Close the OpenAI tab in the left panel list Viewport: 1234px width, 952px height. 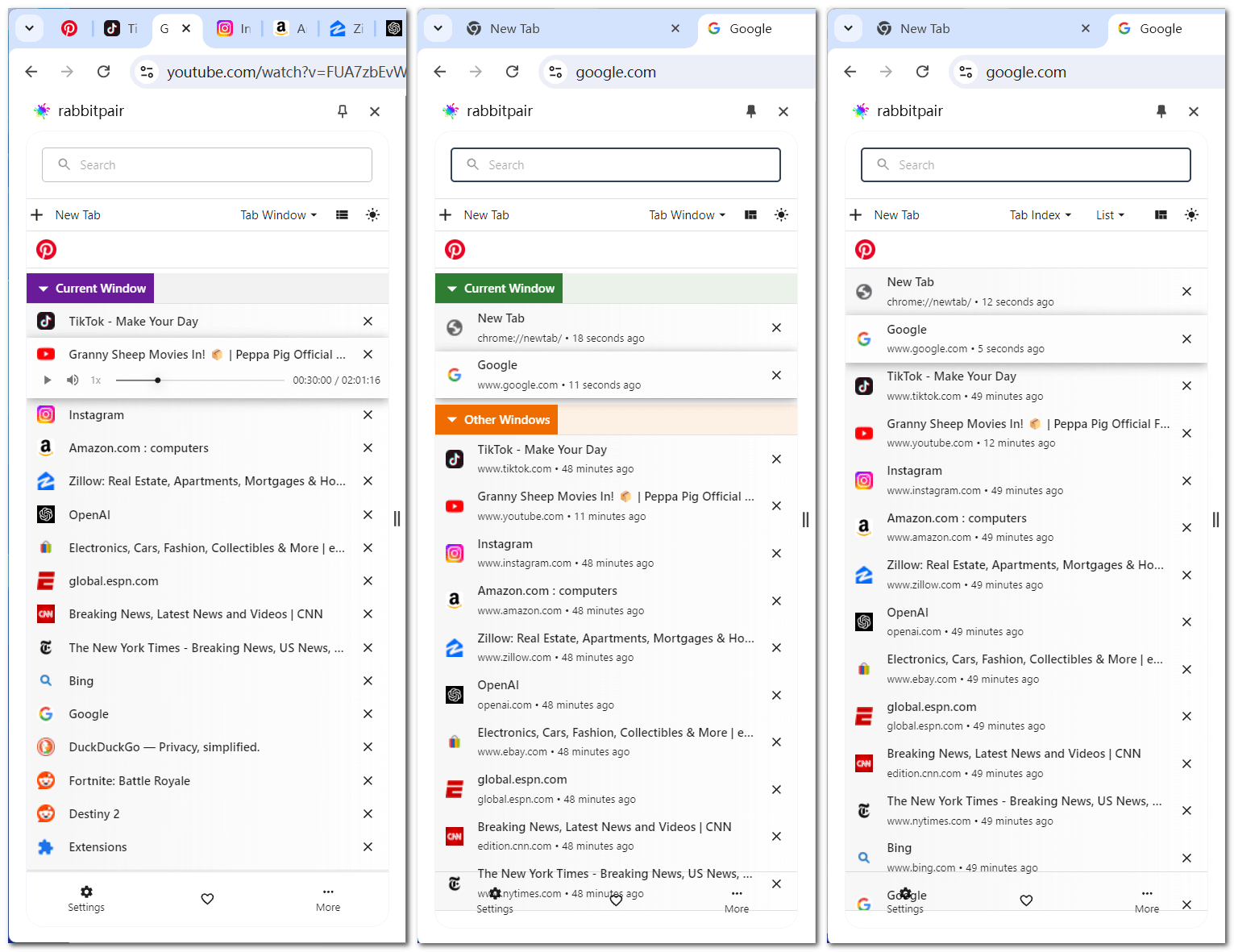[368, 514]
